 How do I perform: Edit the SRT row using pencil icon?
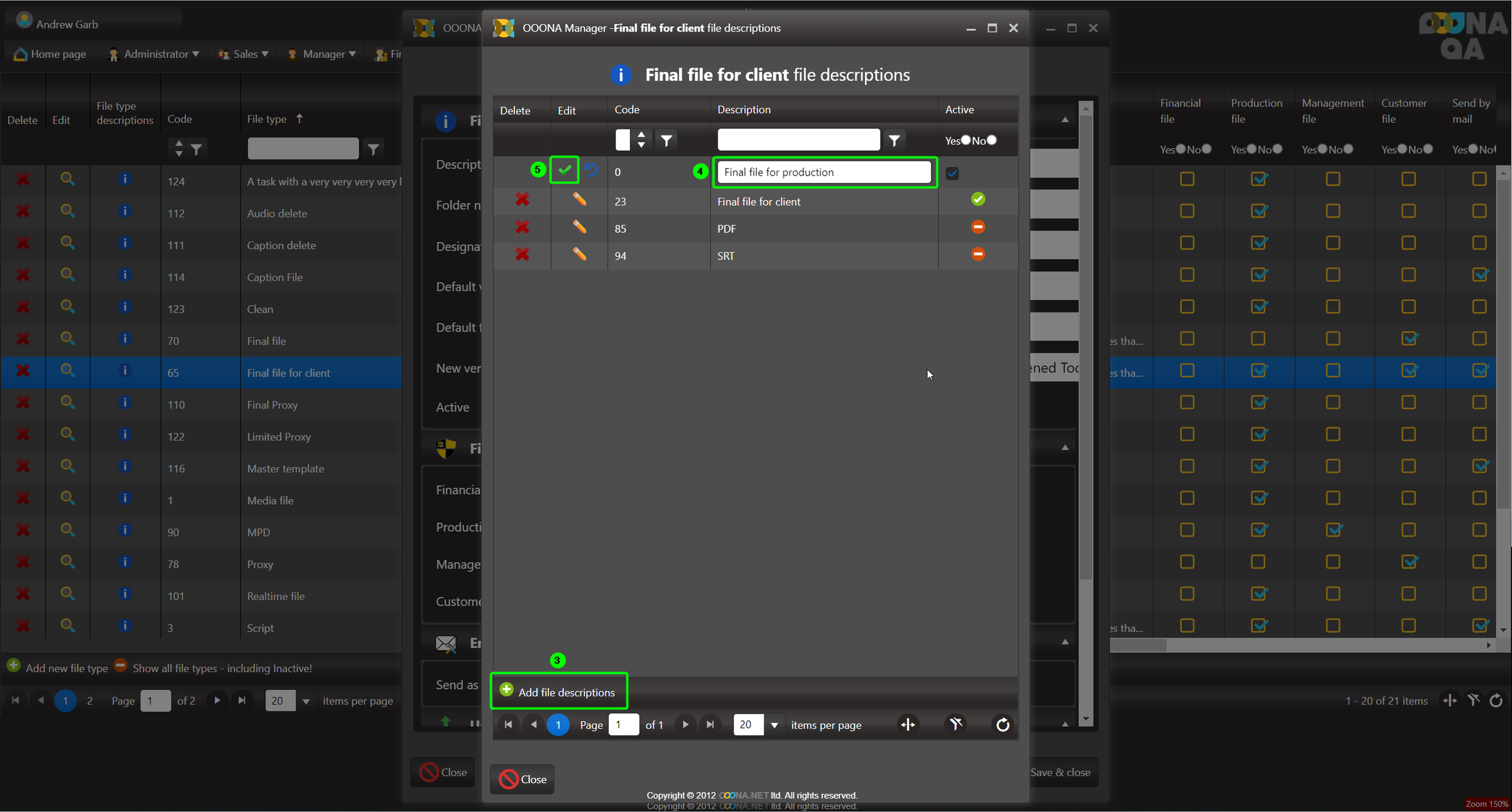coord(579,255)
